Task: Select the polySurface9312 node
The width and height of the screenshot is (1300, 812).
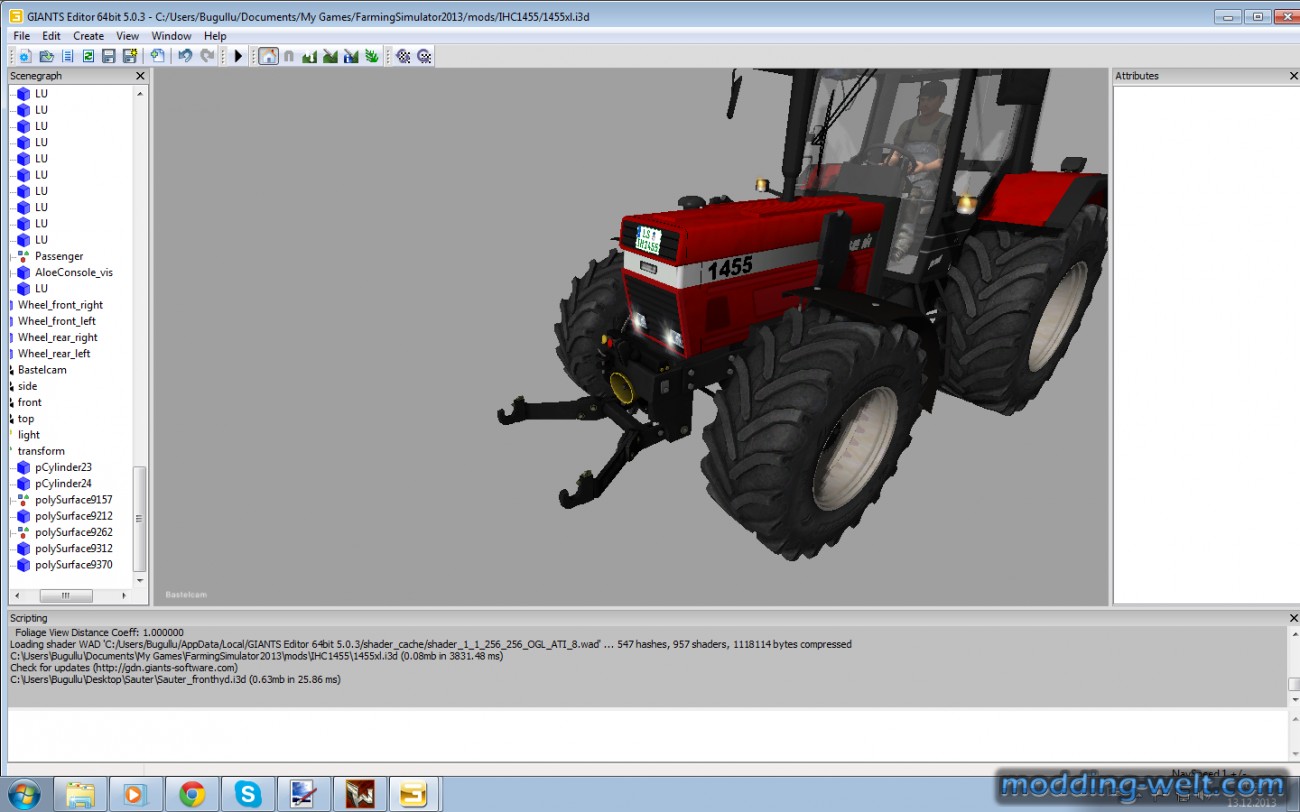Action: [x=73, y=548]
